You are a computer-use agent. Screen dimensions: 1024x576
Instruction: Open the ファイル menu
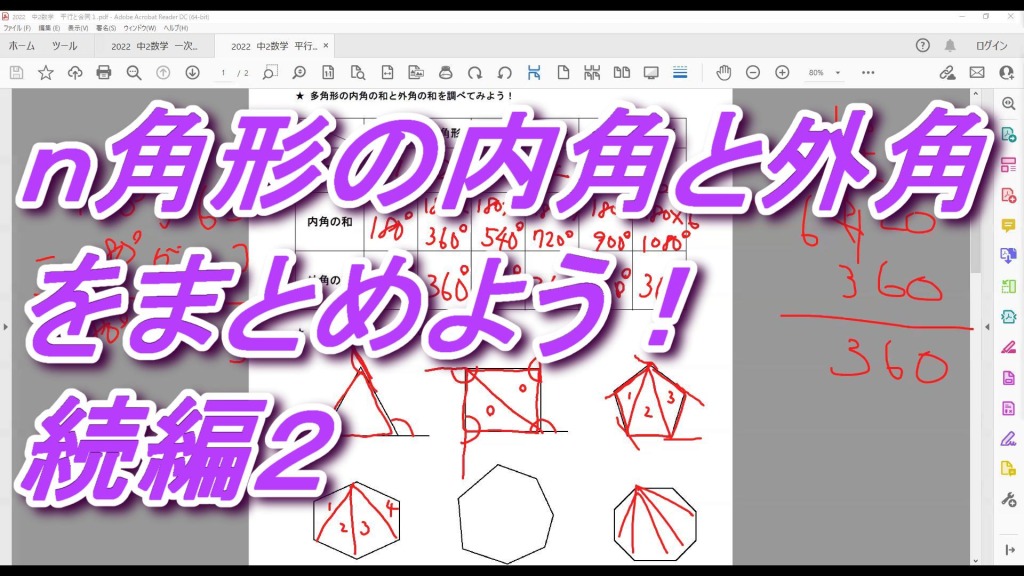[x=16, y=28]
